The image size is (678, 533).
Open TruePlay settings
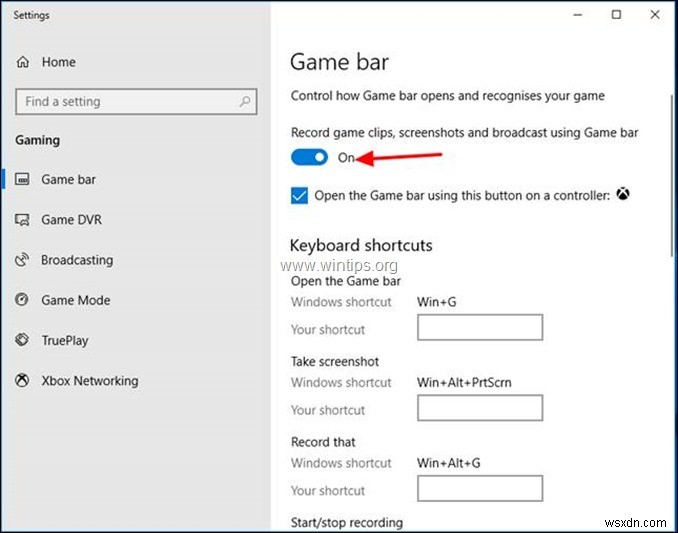[x=65, y=341]
